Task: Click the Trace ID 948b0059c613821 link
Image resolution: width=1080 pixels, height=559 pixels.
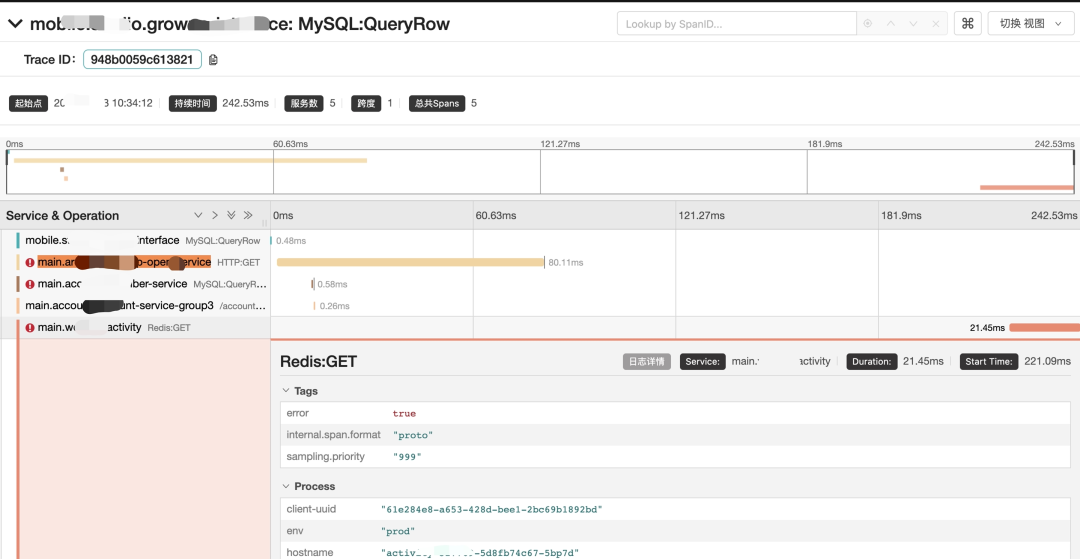Action: 142,60
